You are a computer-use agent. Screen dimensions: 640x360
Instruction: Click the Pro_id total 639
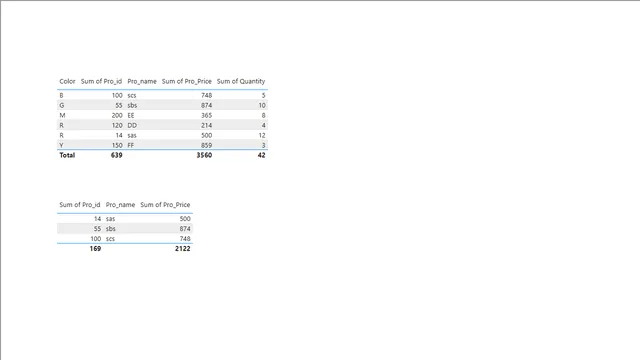116,155
